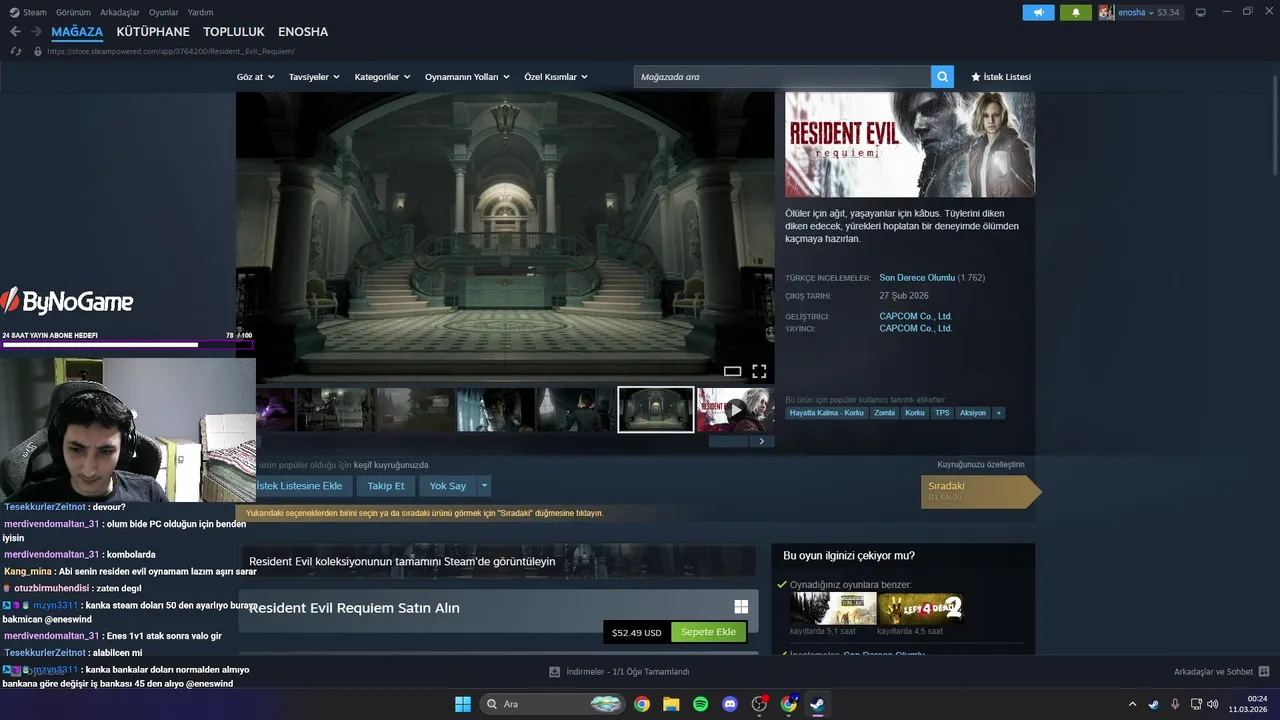Switch to the TOPLULUK tab
The height and width of the screenshot is (720, 1280).
click(x=234, y=32)
